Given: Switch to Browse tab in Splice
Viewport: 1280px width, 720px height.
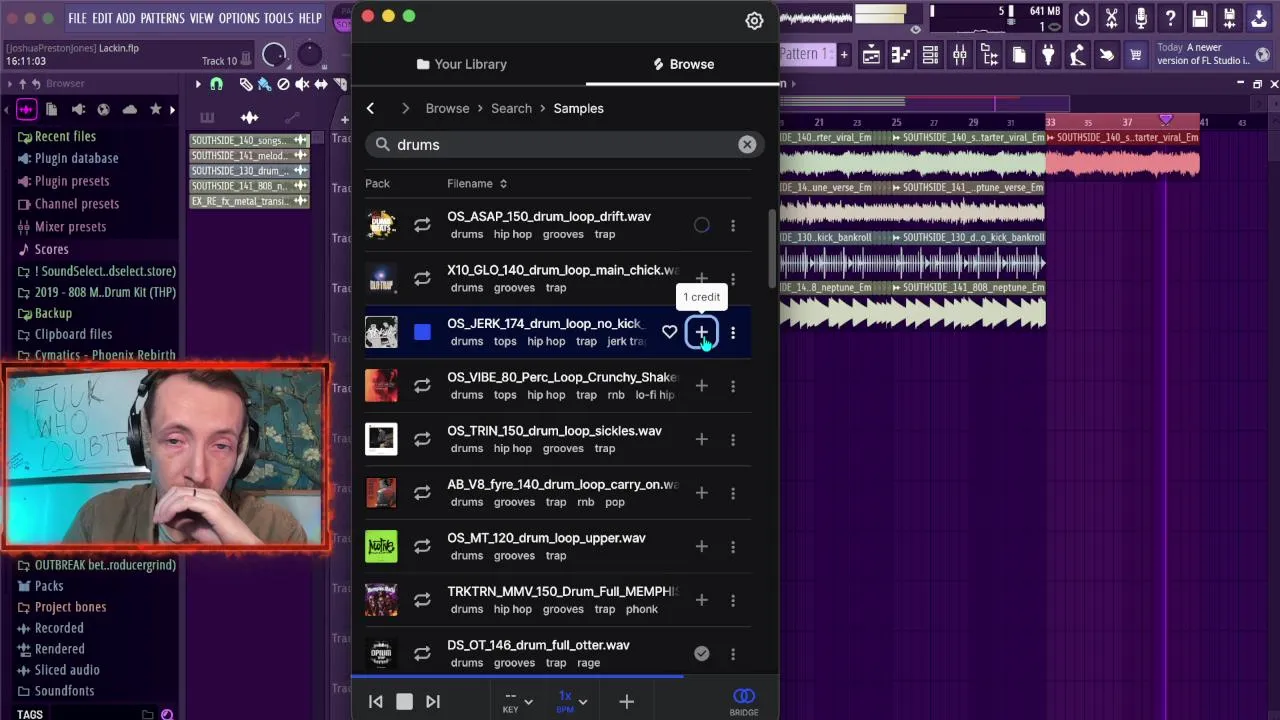Looking at the screenshot, I should [x=683, y=64].
